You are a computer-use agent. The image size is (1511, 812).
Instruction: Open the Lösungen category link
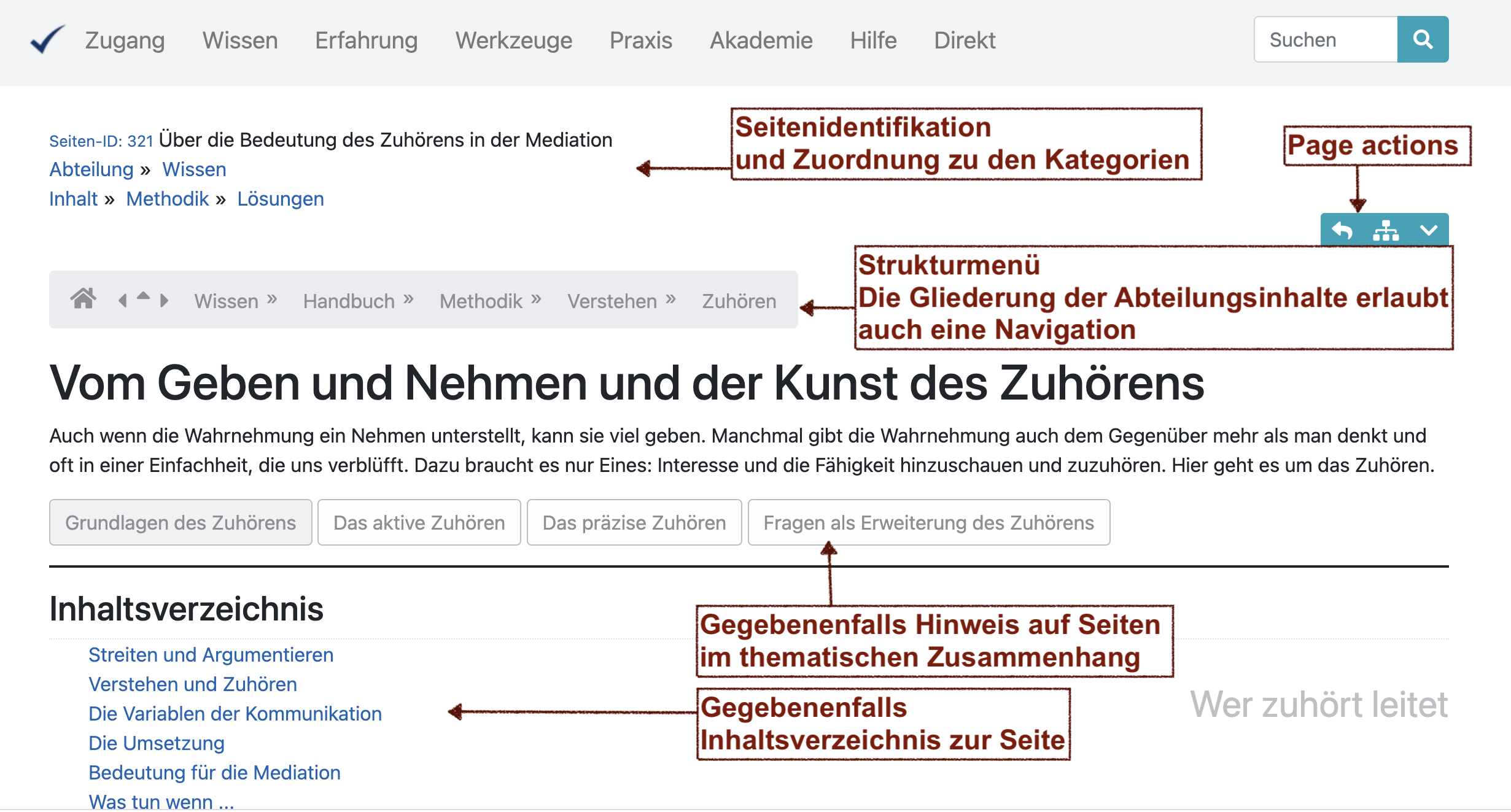coord(281,199)
